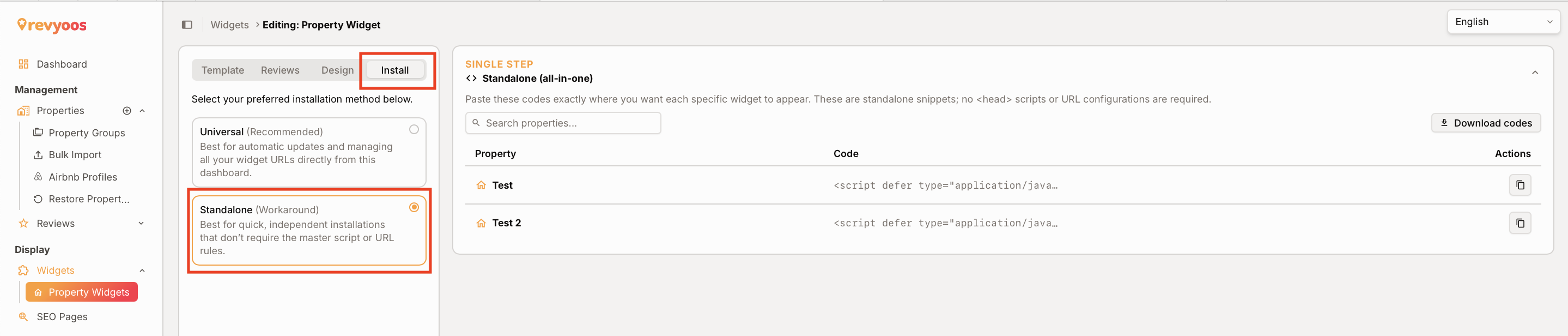This screenshot has width=1568, height=336.
Task: Follow the Widgets breadcrumb link
Action: tap(229, 25)
